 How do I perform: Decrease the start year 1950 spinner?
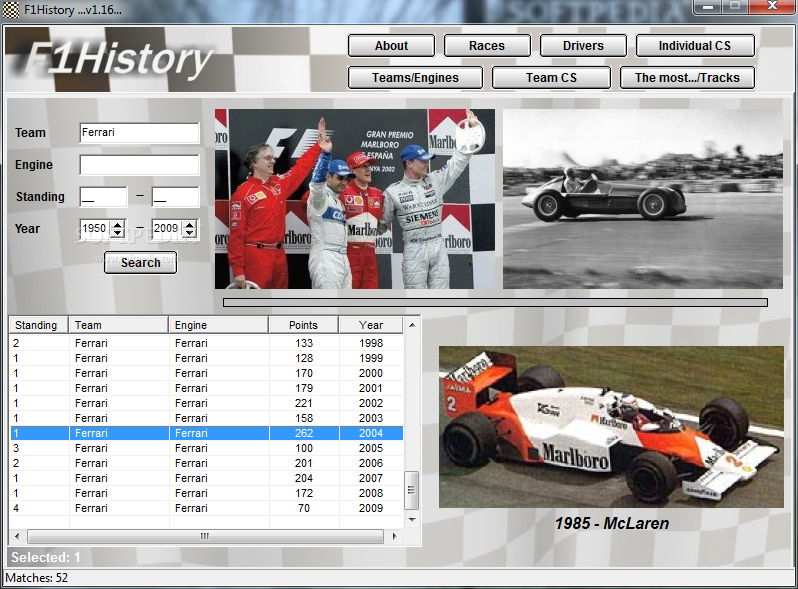pyautogui.click(x=118, y=233)
